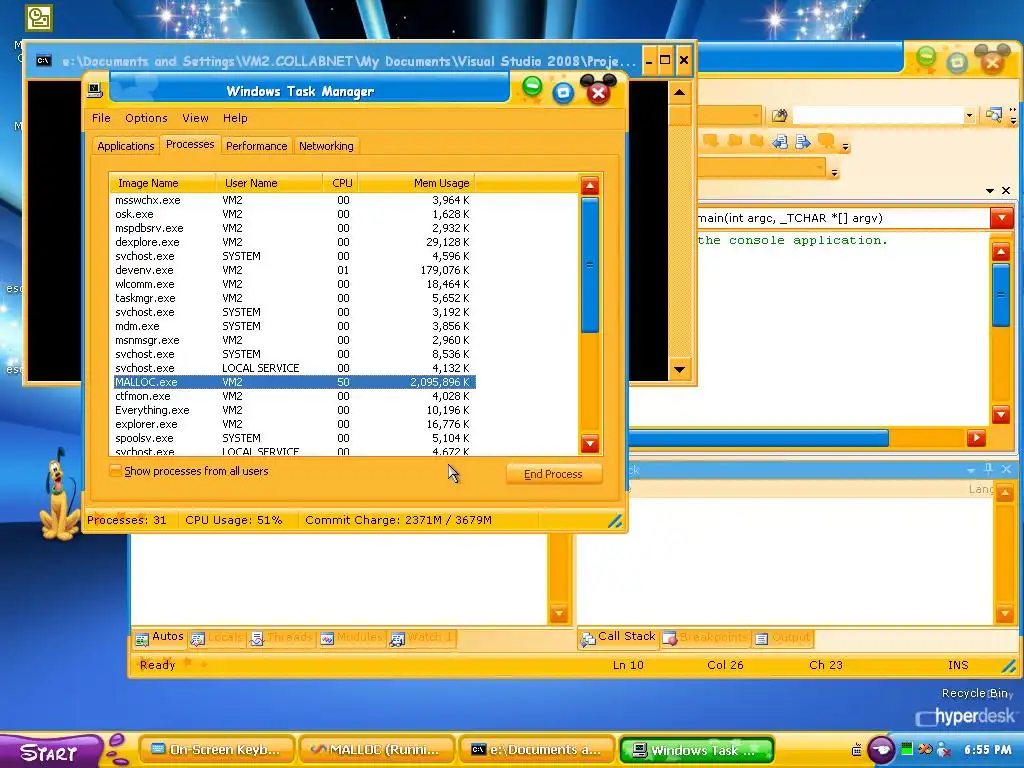Click the desktop icon in top-left corner
Screen dimensions: 1024x768
pyautogui.click(x=39, y=18)
